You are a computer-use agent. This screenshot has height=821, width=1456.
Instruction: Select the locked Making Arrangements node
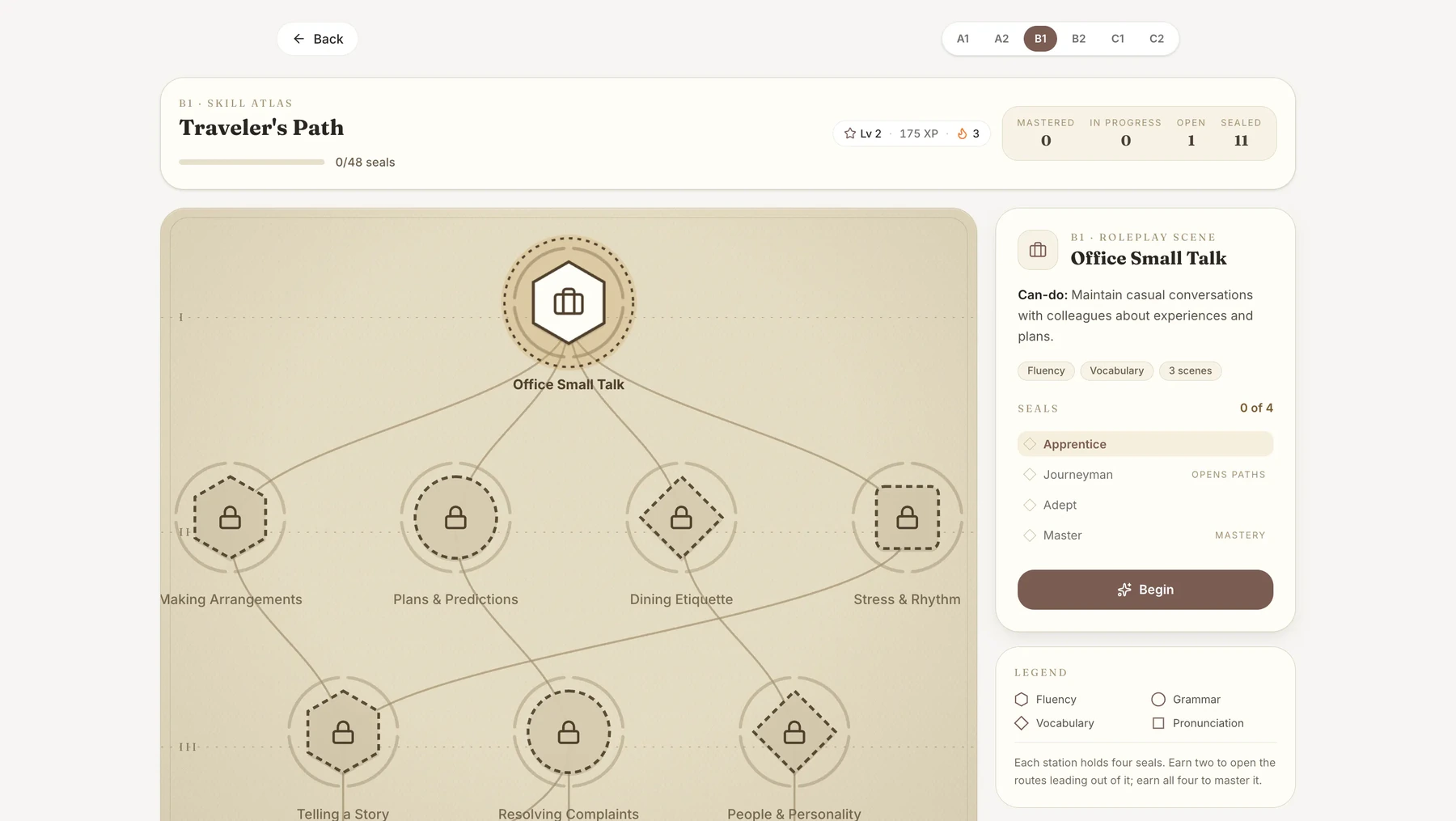[231, 518]
